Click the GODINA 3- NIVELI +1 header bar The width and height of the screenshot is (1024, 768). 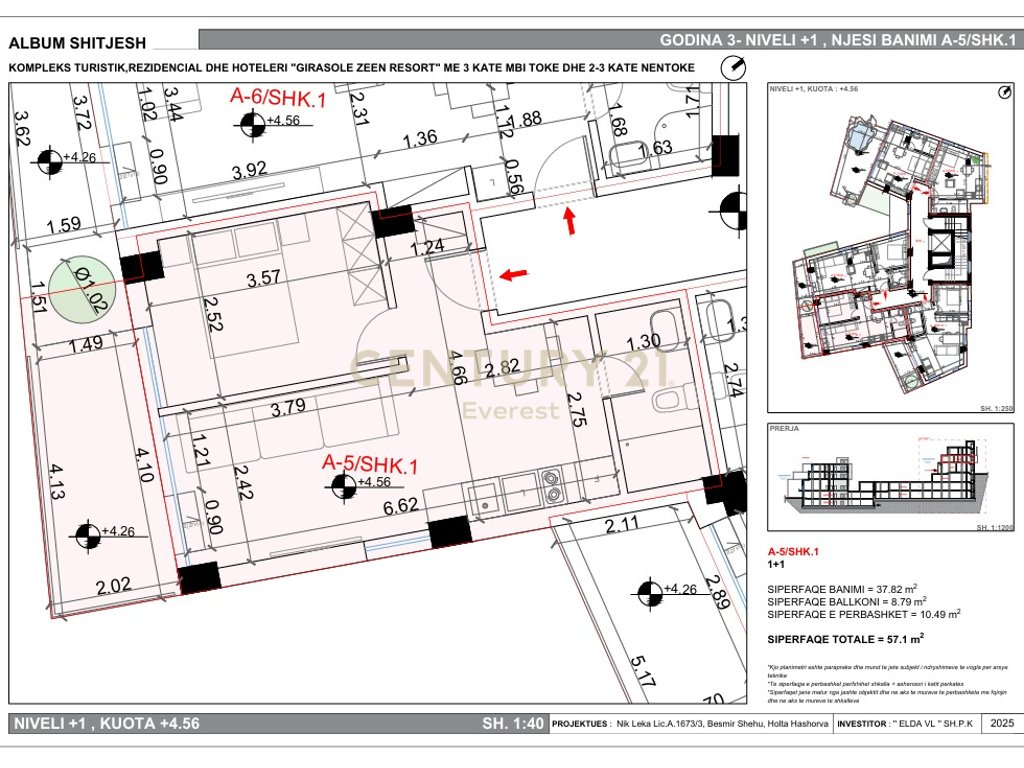[x=611, y=39]
